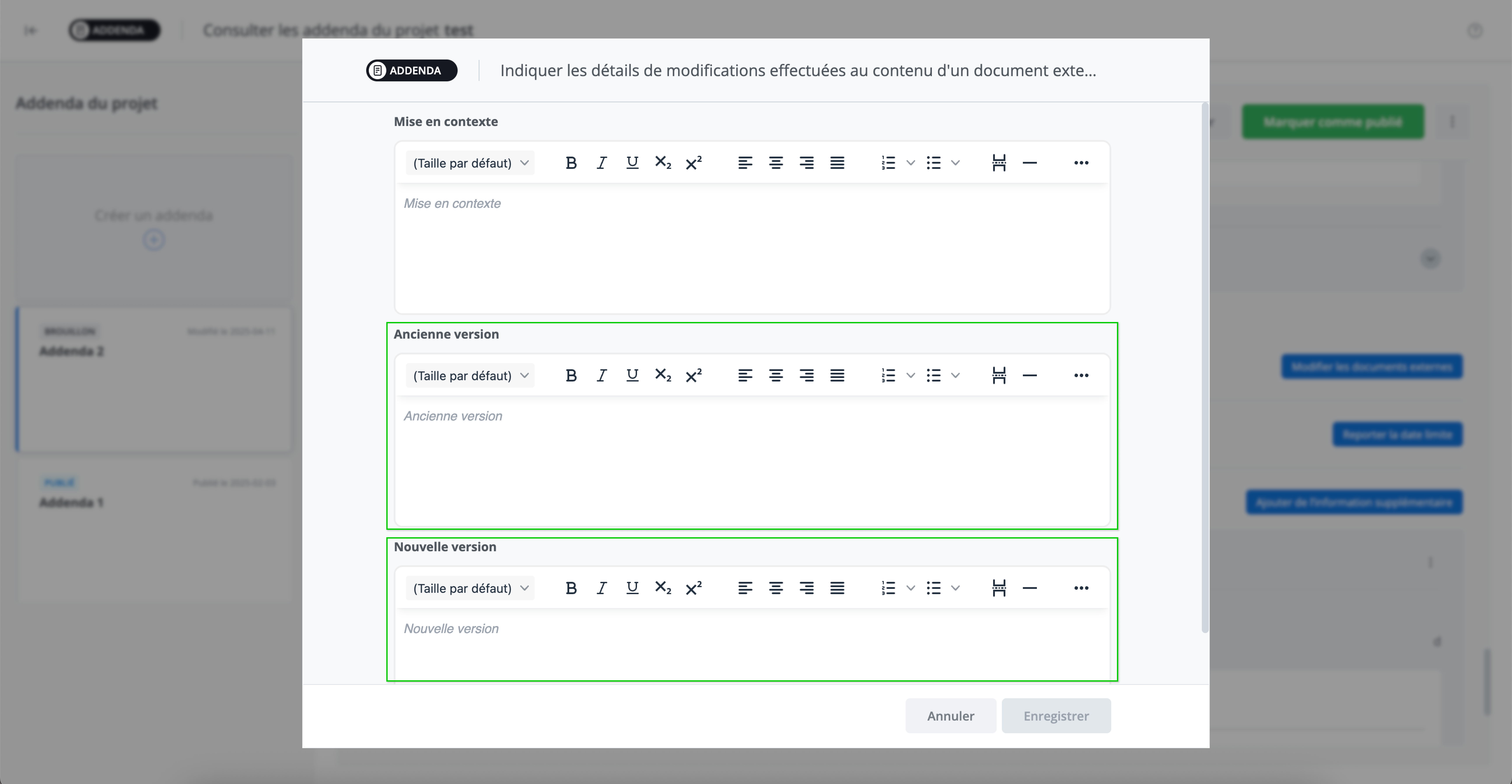Screen dimensions: 1512x784
Task: Open font size dropdown in Mise en contexte
Action: point(470,163)
